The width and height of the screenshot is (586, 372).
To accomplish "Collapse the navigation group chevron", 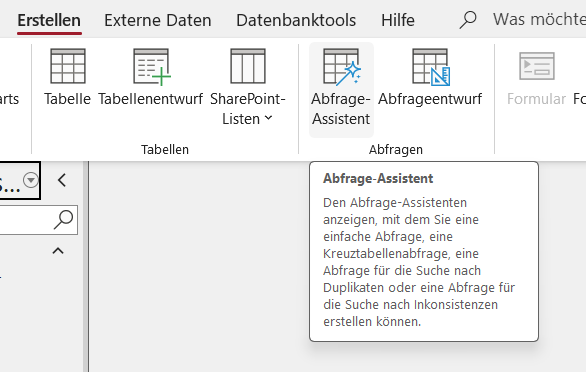I will click(x=58, y=250).
